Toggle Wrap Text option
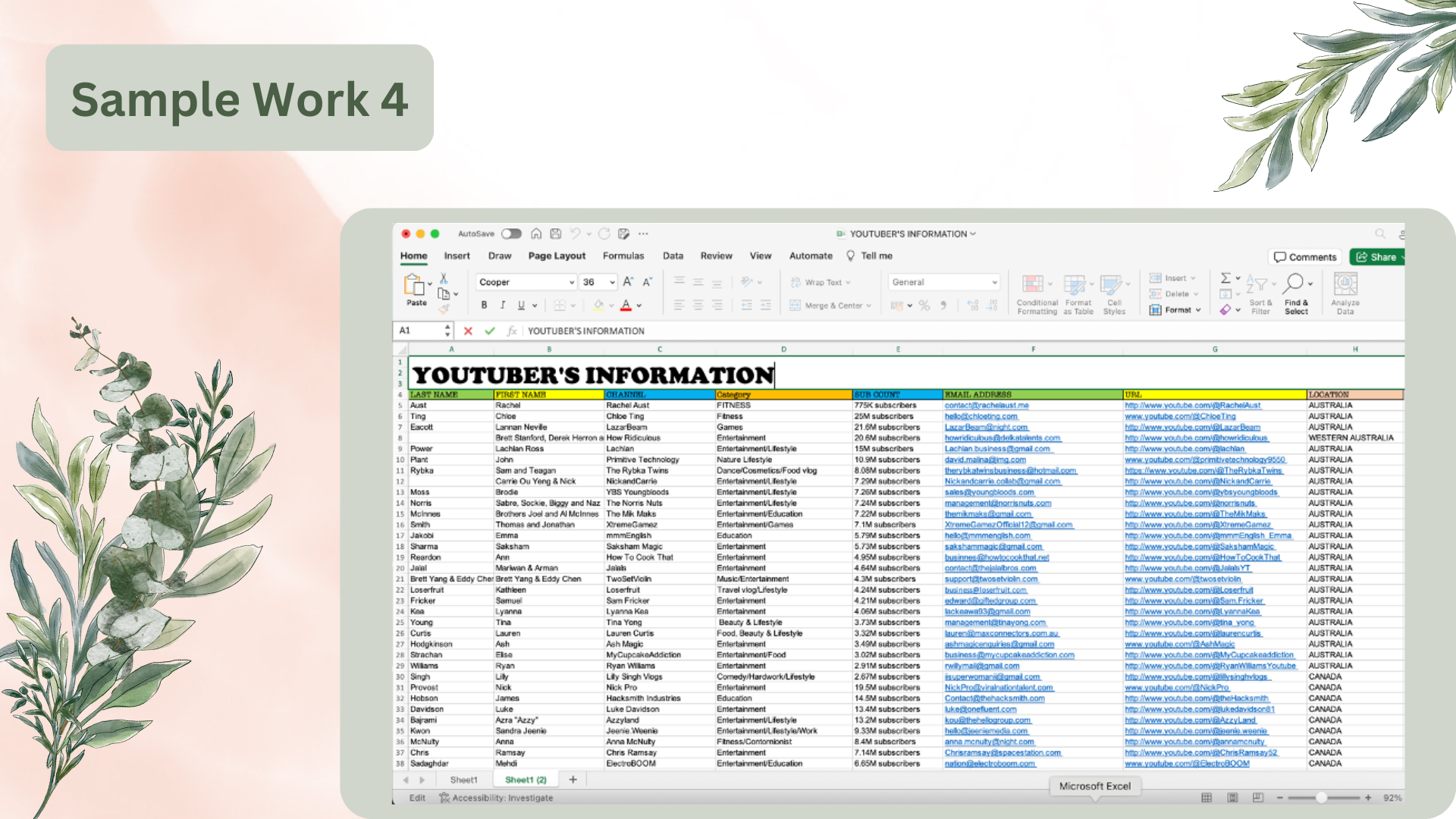Screen dimensions: 1456x819 tap(821, 282)
